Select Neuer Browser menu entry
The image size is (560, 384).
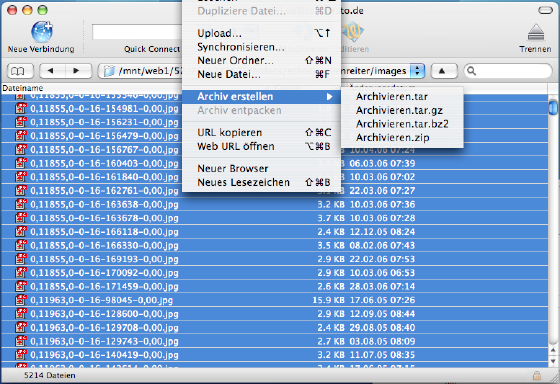click(261, 169)
